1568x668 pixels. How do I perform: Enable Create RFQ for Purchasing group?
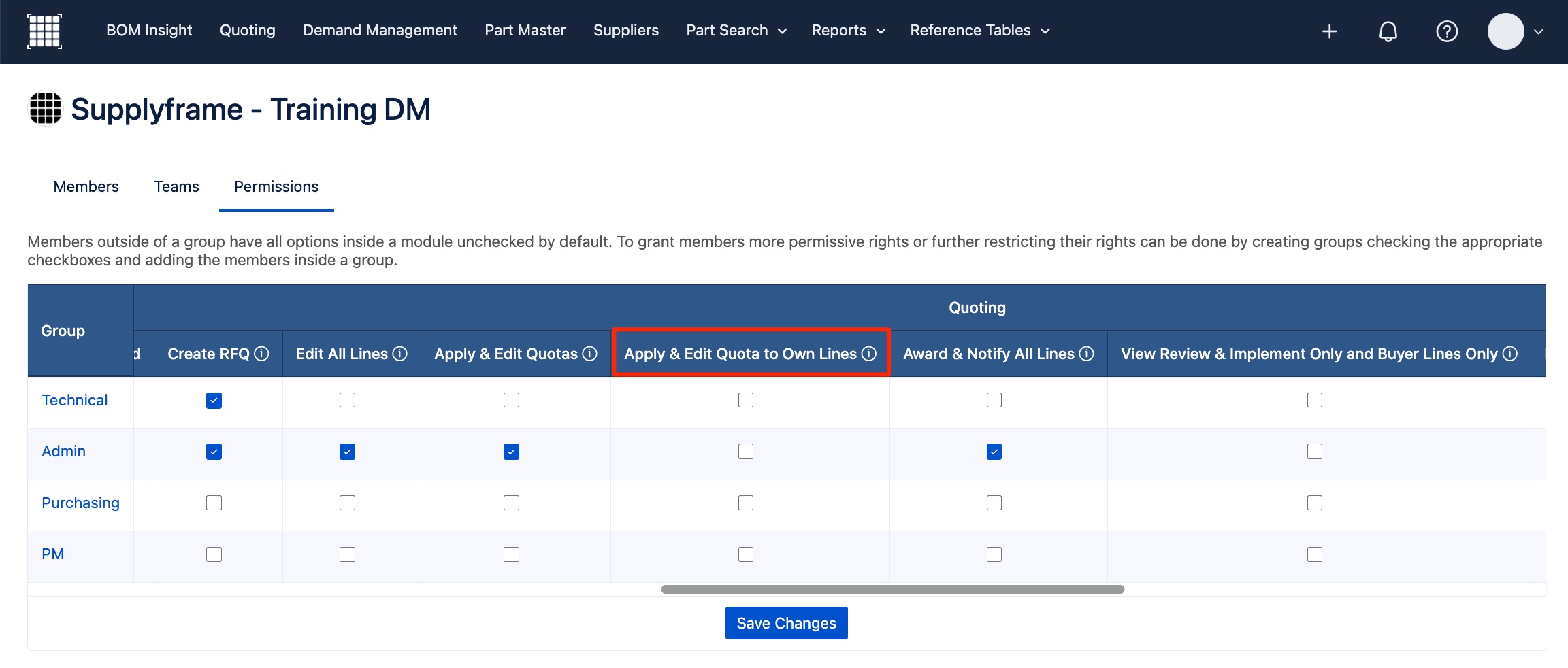click(x=214, y=503)
